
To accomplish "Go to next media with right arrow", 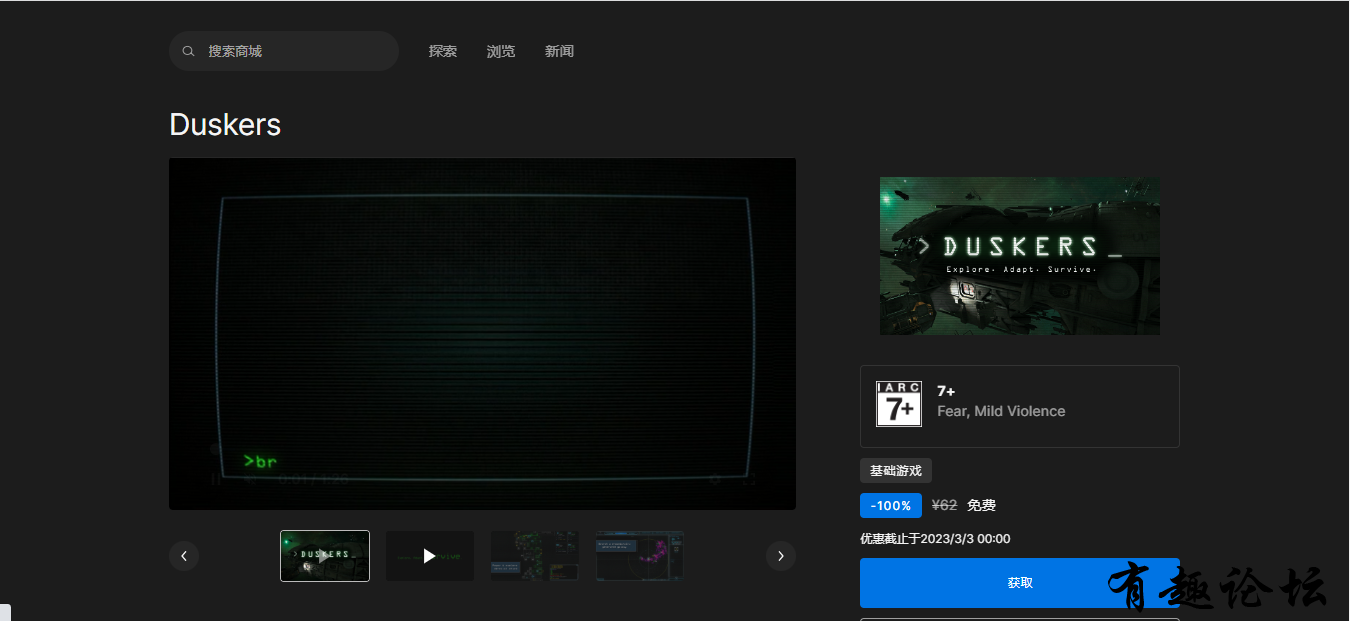I will coord(781,556).
